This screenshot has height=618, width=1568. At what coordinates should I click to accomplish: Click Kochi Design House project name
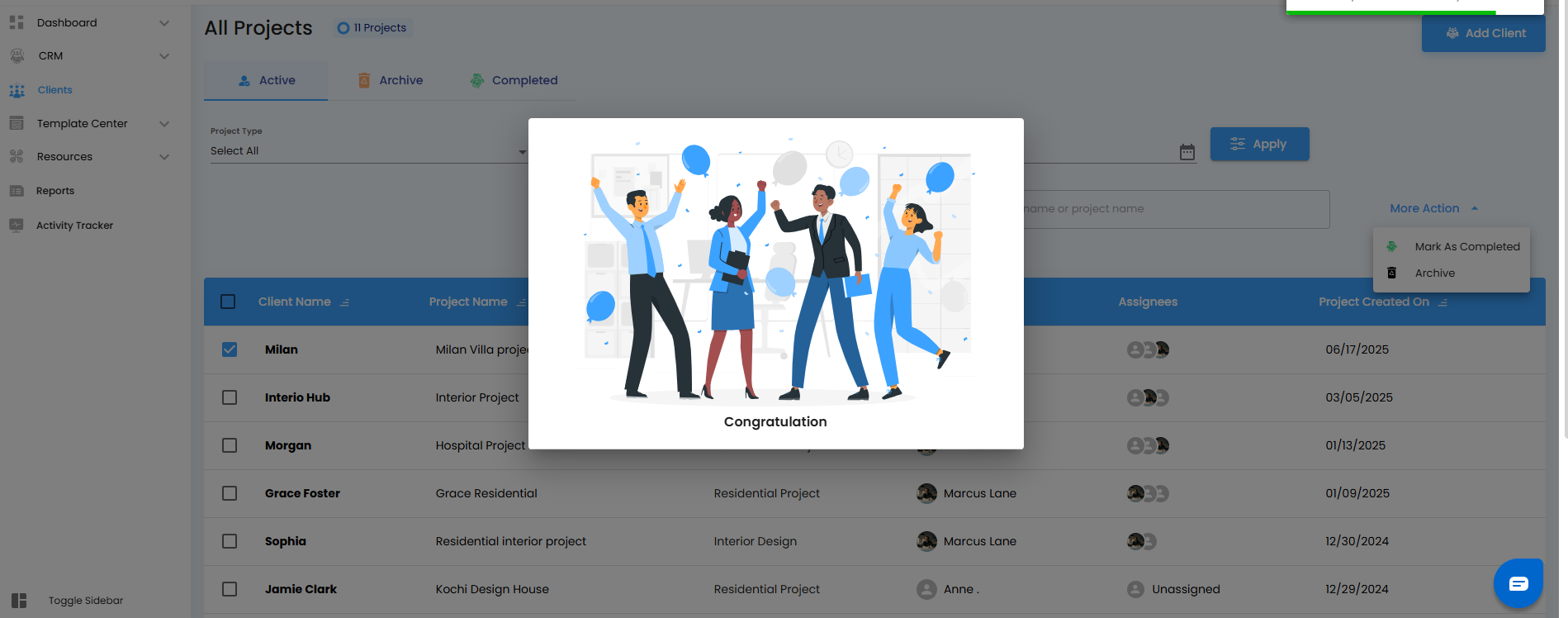(492, 589)
